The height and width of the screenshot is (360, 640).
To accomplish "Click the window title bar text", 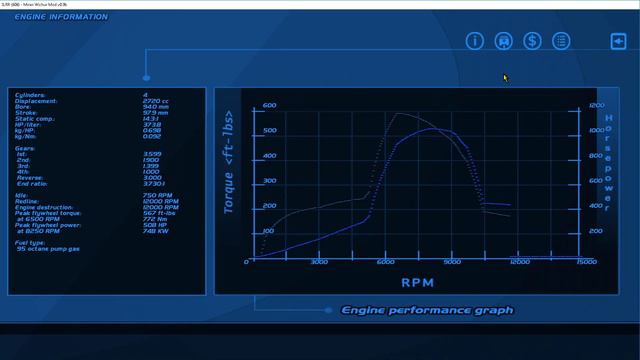I will coord(34,4).
